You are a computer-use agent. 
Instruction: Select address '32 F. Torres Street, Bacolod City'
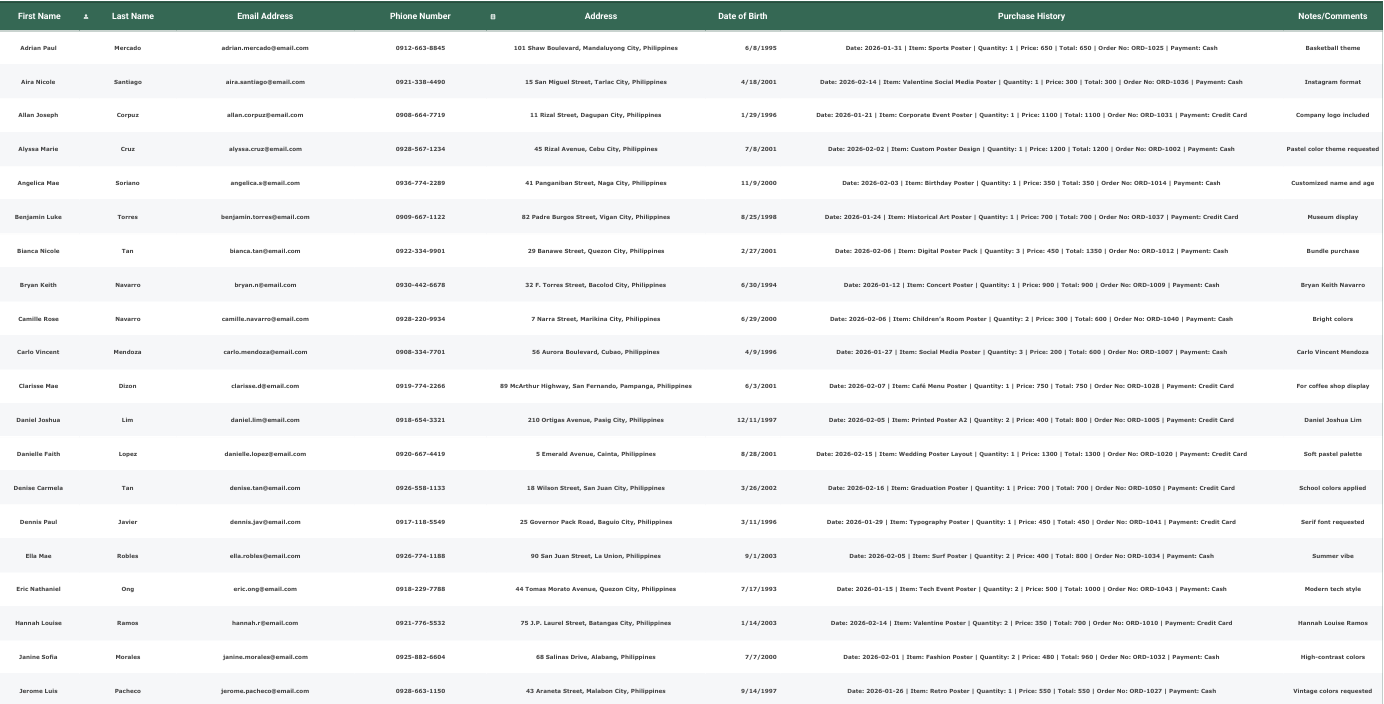pyautogui.click(x=596, y=285)
